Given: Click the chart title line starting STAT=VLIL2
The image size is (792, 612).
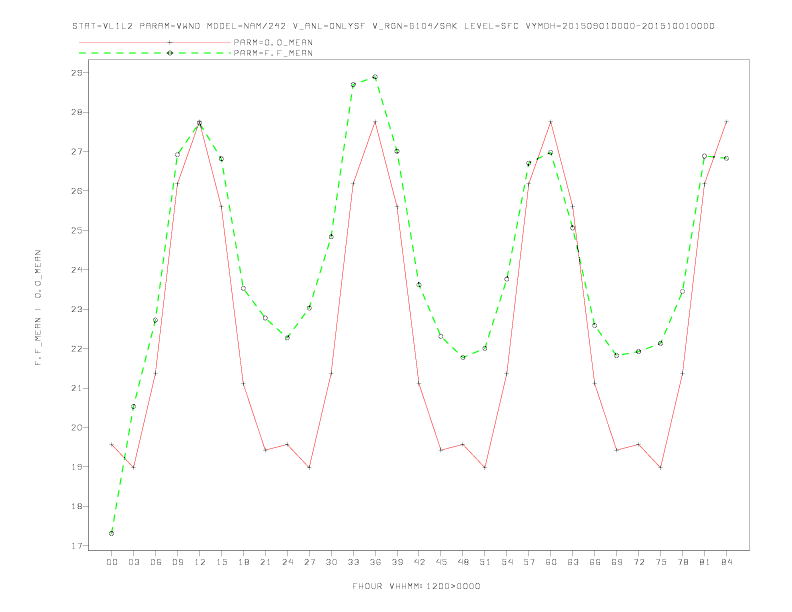Looking at the screenshot, I should [x=393, y=26].
